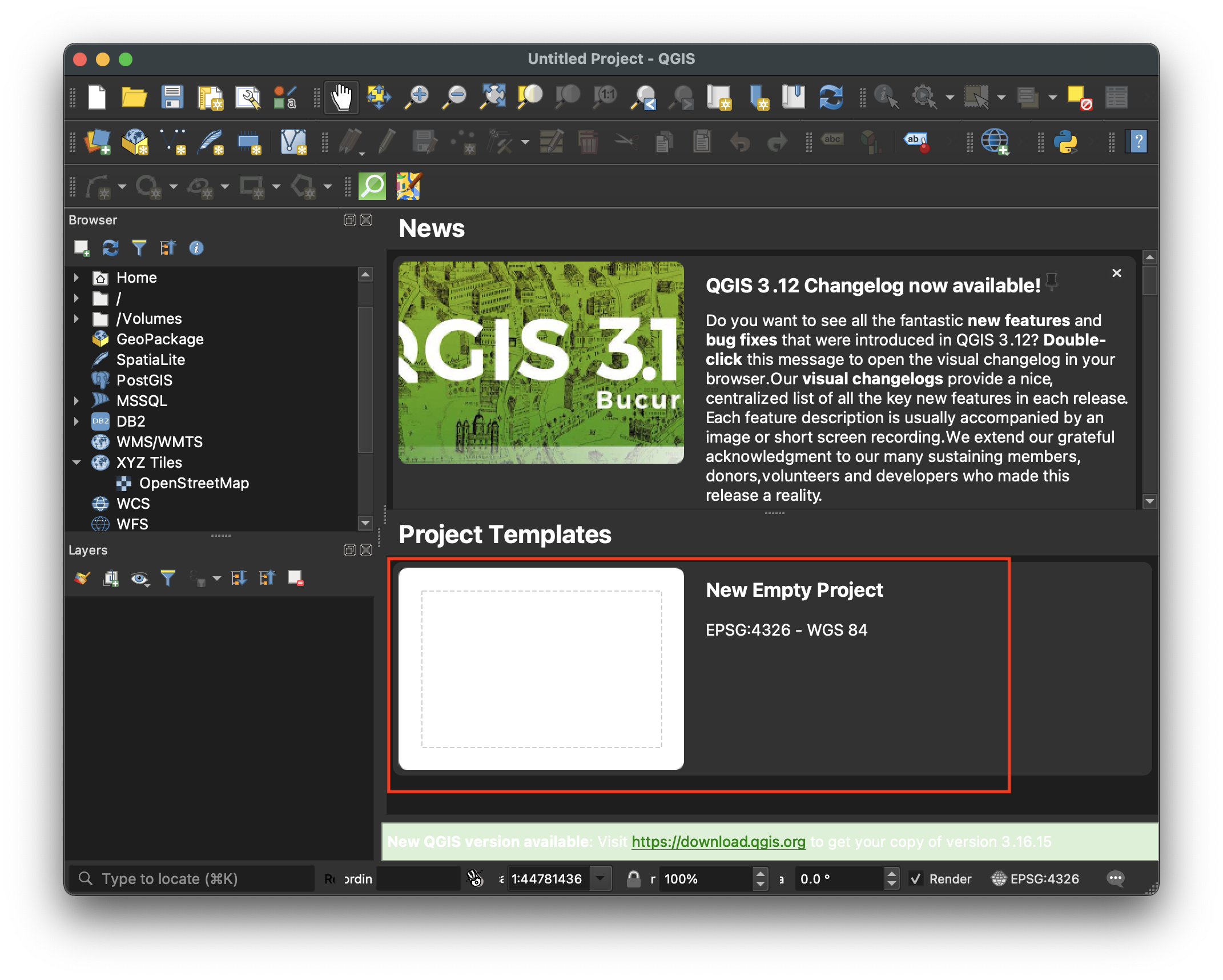Refresh the Browser panel
1223x980 pixels.
pos(110,248)
